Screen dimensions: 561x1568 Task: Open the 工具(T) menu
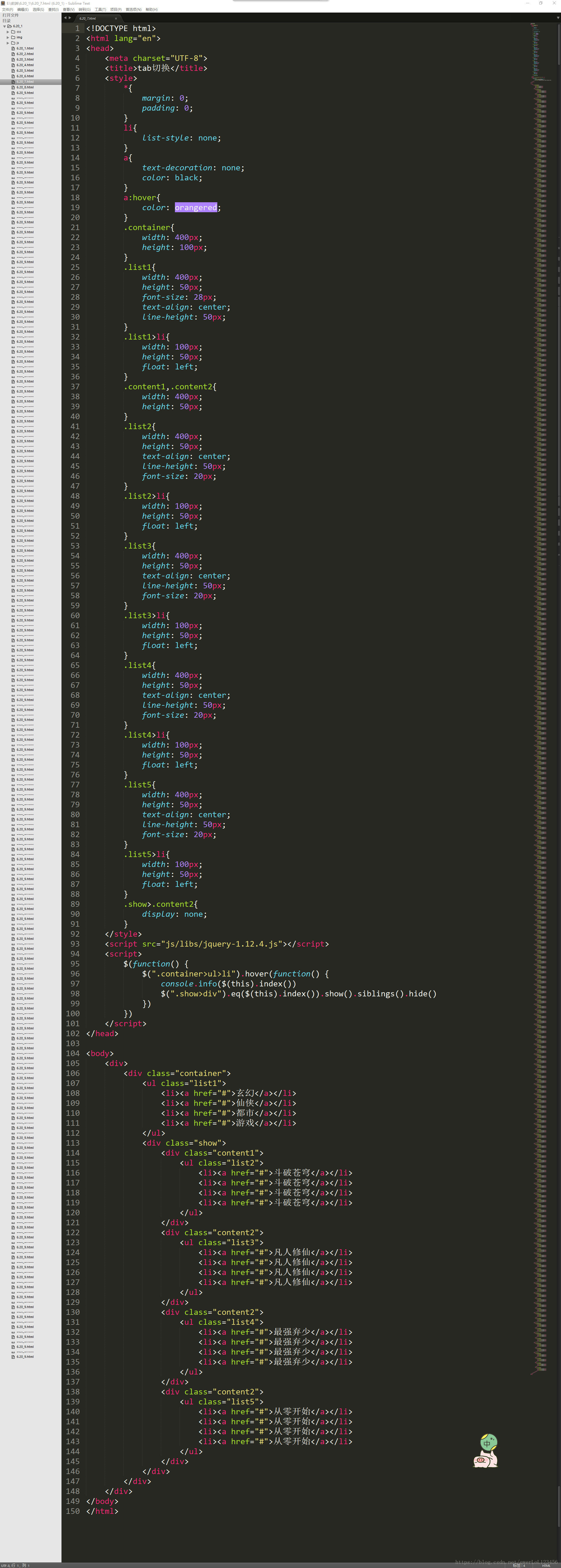[x=100, y=10]
